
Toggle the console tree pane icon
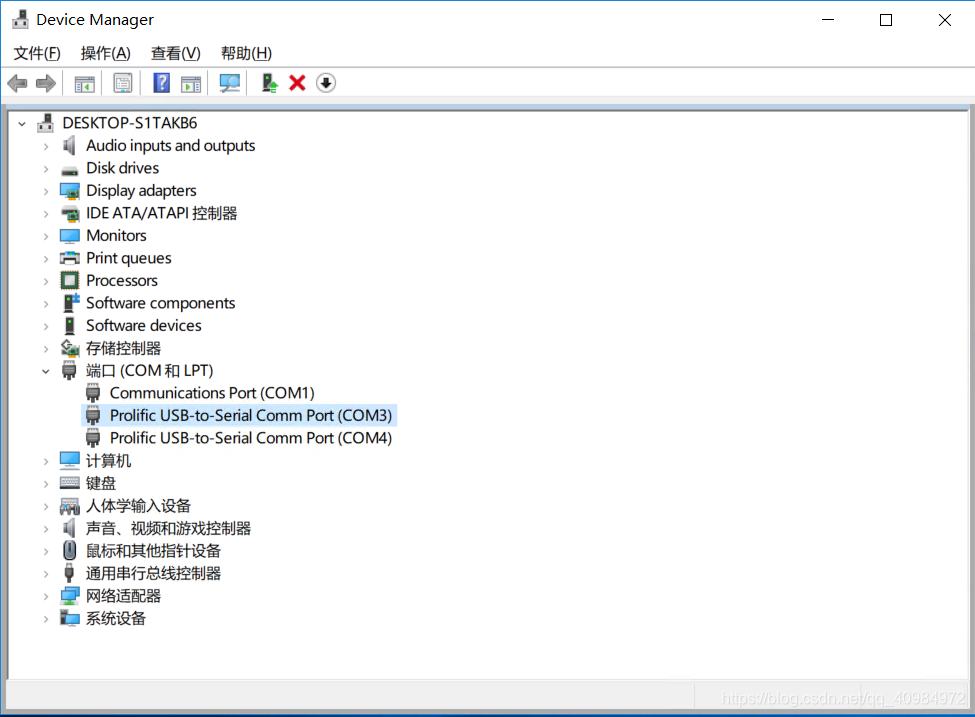coord(85,83)
